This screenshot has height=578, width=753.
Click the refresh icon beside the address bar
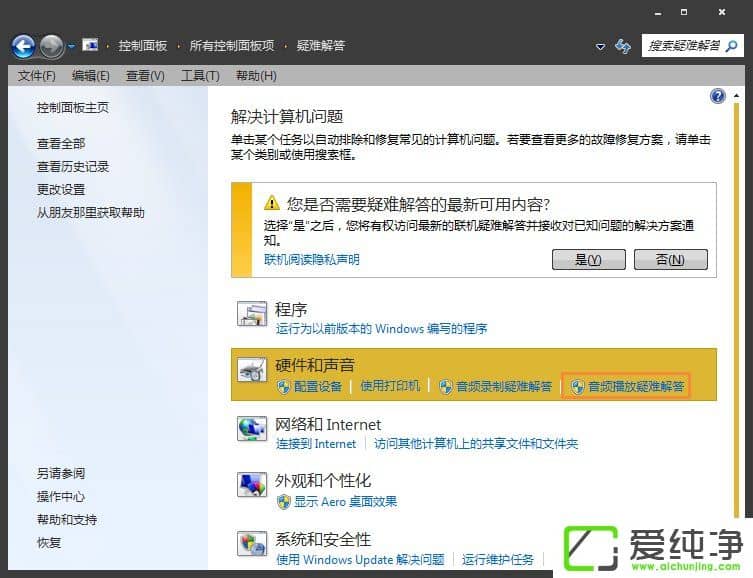coord(623,46)
